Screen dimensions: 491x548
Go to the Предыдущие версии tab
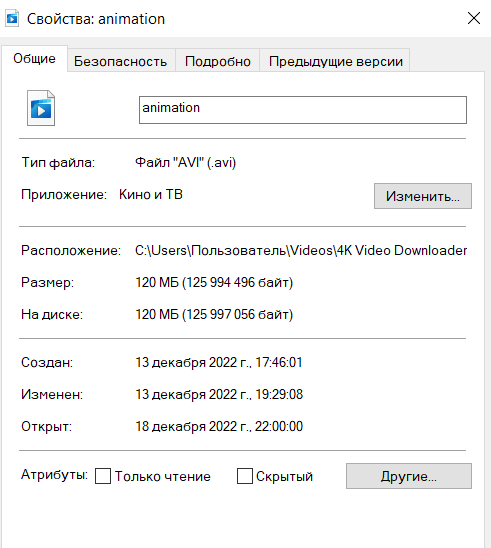335,61
